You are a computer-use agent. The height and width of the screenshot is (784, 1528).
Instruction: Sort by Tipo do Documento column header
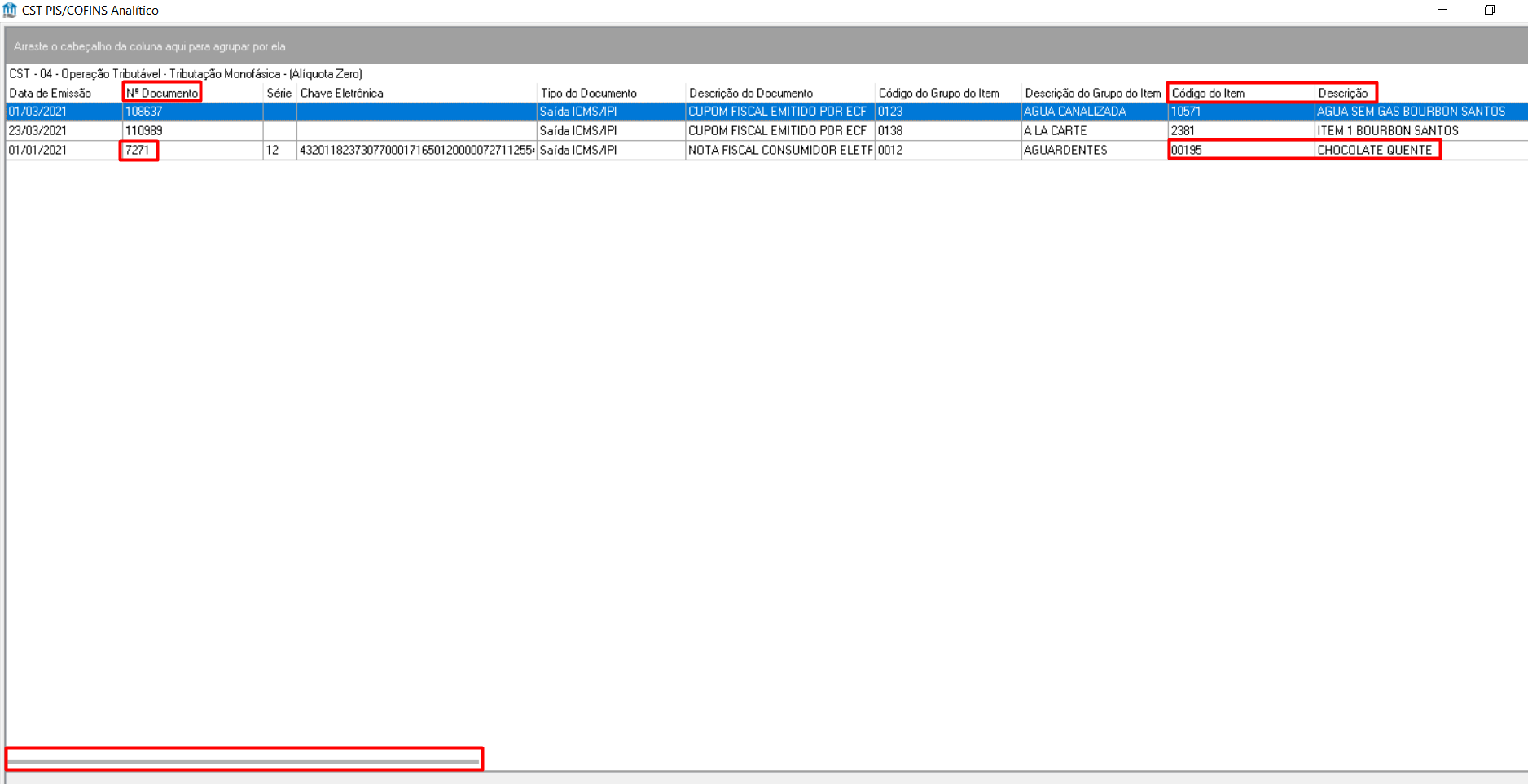[612, 93]
